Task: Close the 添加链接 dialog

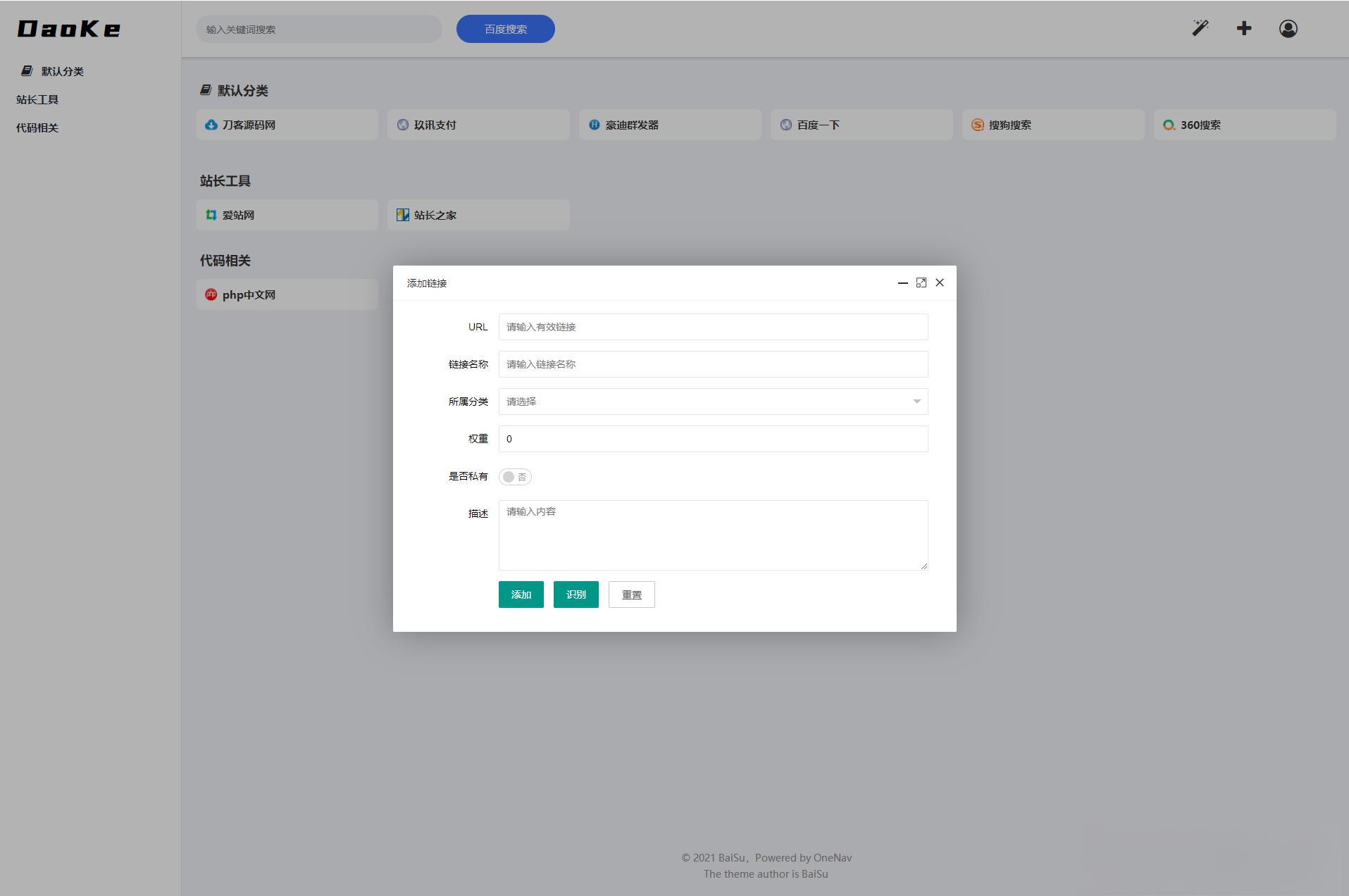Action: [940, 282]
